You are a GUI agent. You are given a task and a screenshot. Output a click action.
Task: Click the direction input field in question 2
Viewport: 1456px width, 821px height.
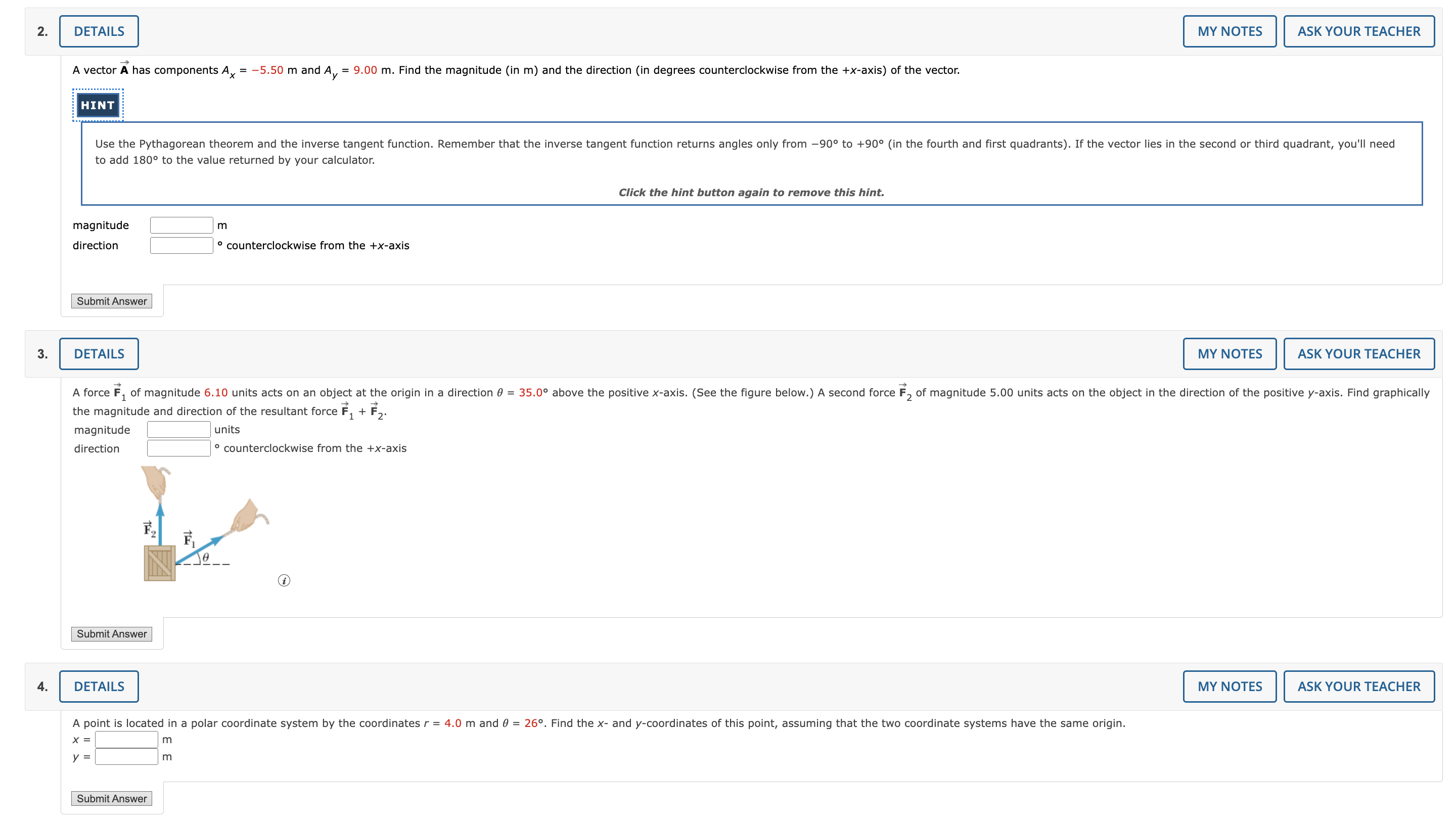click(x=181, y=245)
